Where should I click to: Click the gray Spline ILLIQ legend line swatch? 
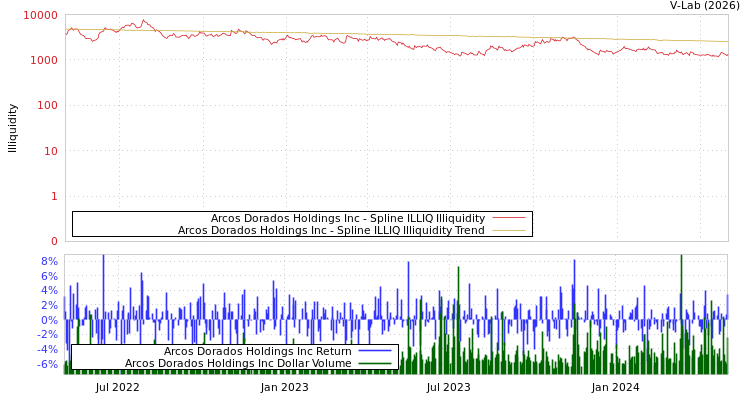(x=508, y=218)
